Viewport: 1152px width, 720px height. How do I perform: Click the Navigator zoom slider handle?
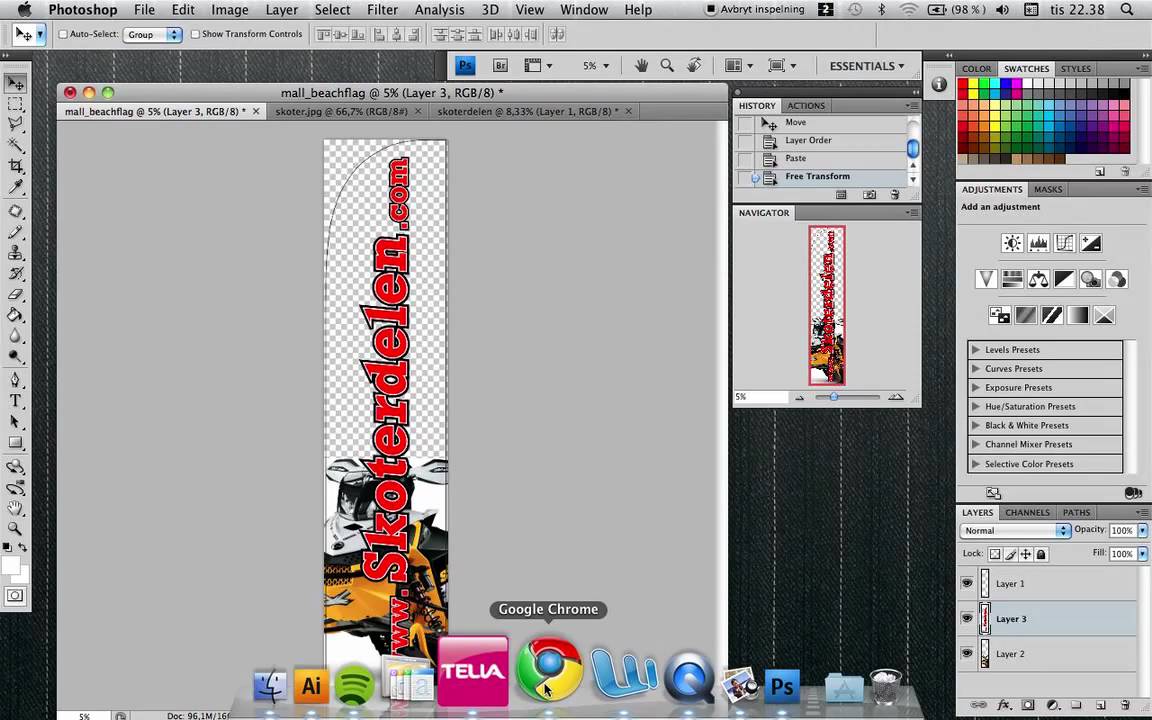(x=834, y=397)
